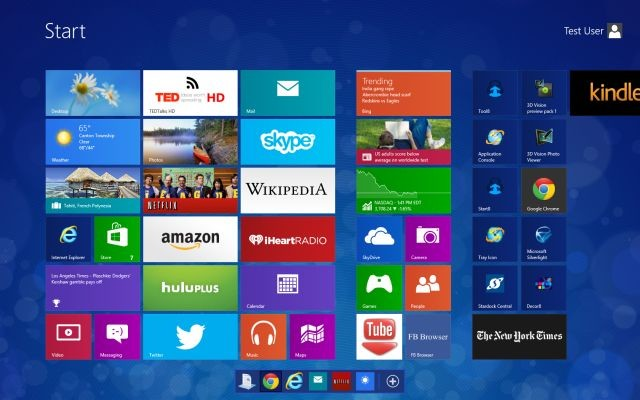Launch the Maps tile
The height and width of the screenshot is (400, 640).
click(x=312, y=336)
